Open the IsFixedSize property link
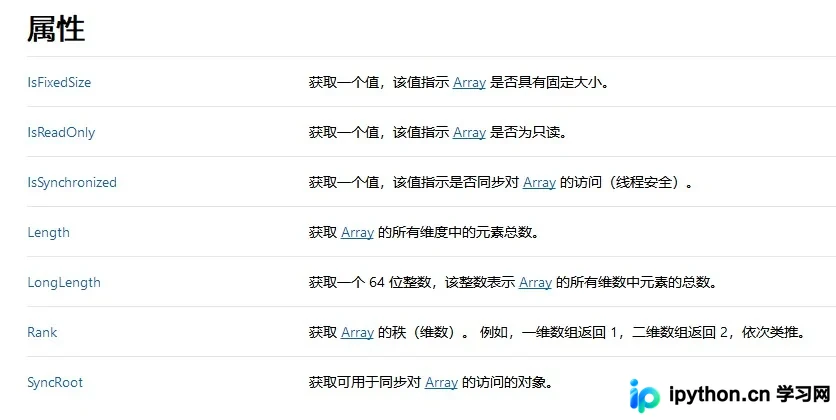Image resolution: width=836 pixels, height=420 pixels. 59,83
